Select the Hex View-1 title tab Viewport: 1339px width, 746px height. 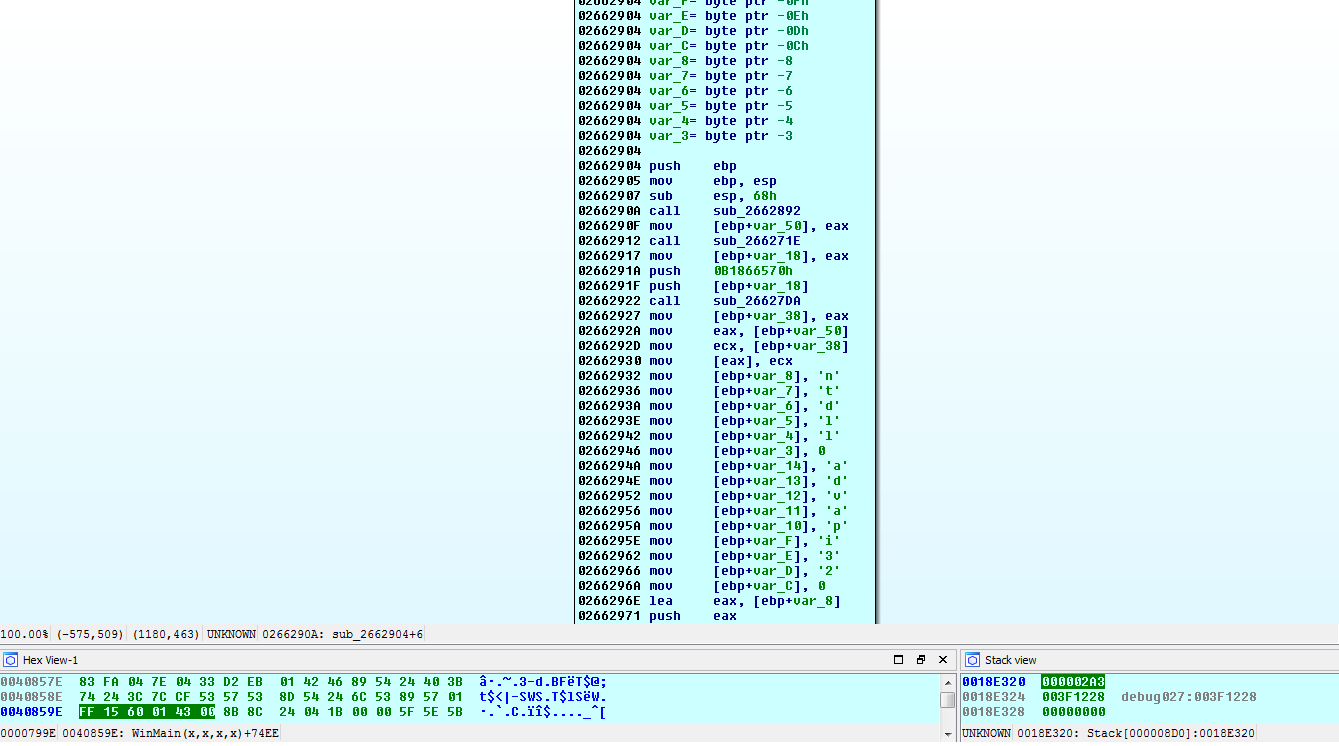coord(50,660)
